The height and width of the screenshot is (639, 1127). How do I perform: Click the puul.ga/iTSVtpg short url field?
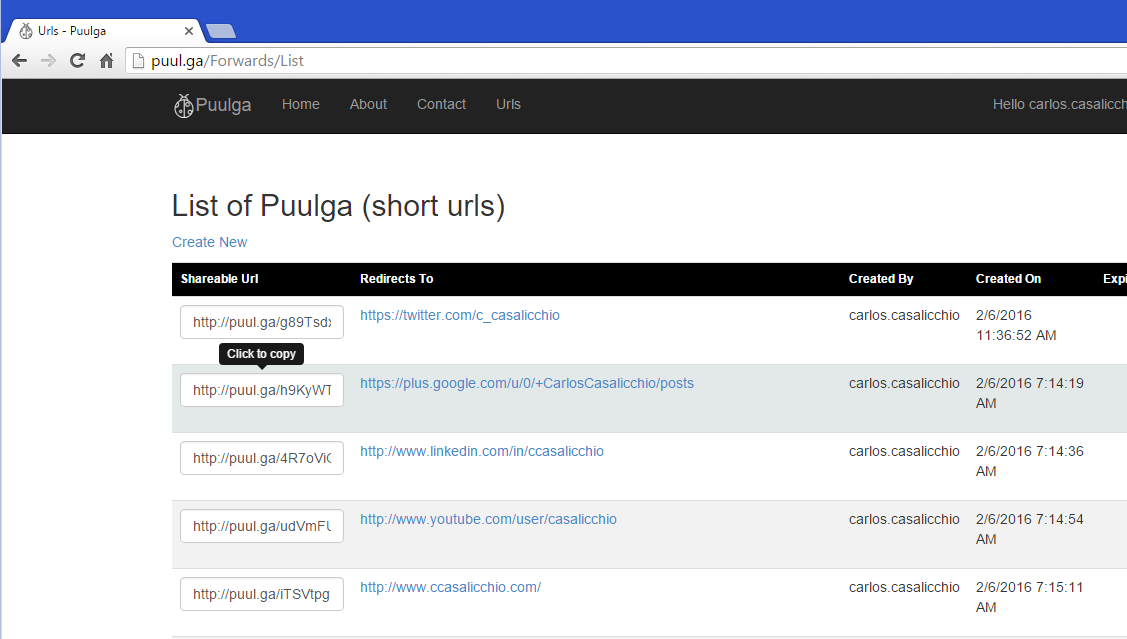click(262, 594)
